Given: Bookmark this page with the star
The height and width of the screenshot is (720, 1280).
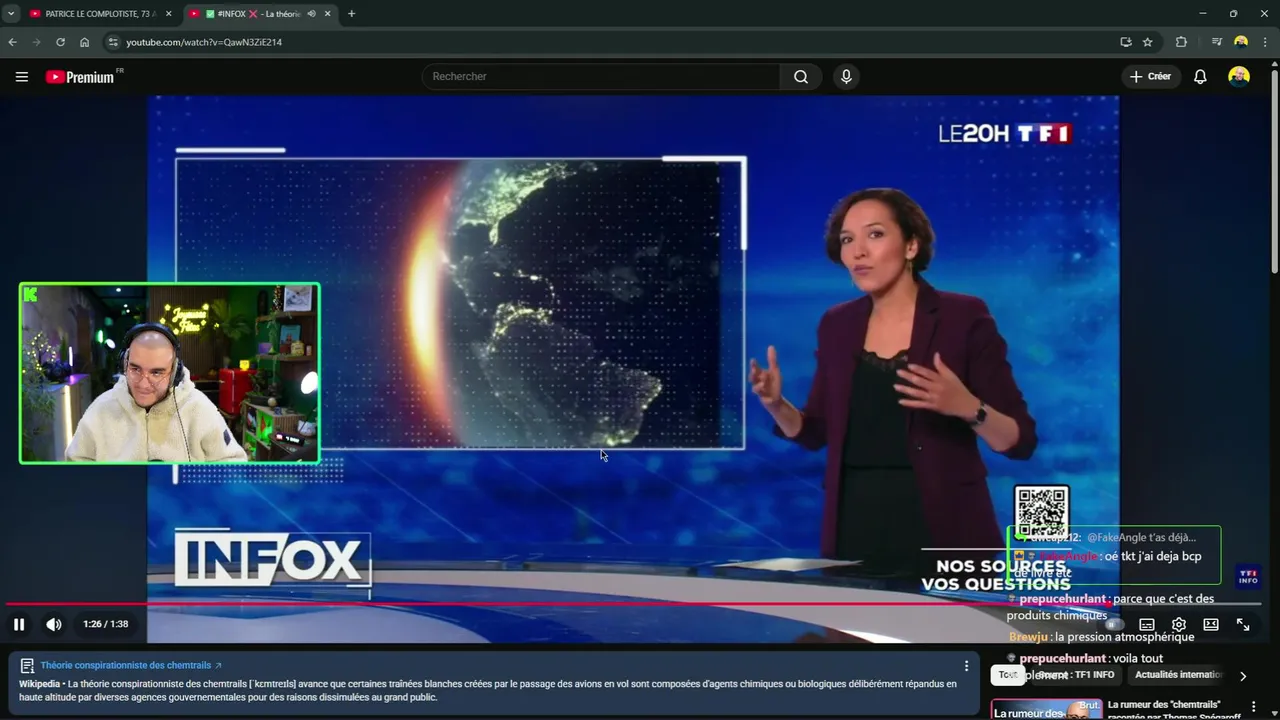Looking at the screenshot, I should click(1148, 42).
